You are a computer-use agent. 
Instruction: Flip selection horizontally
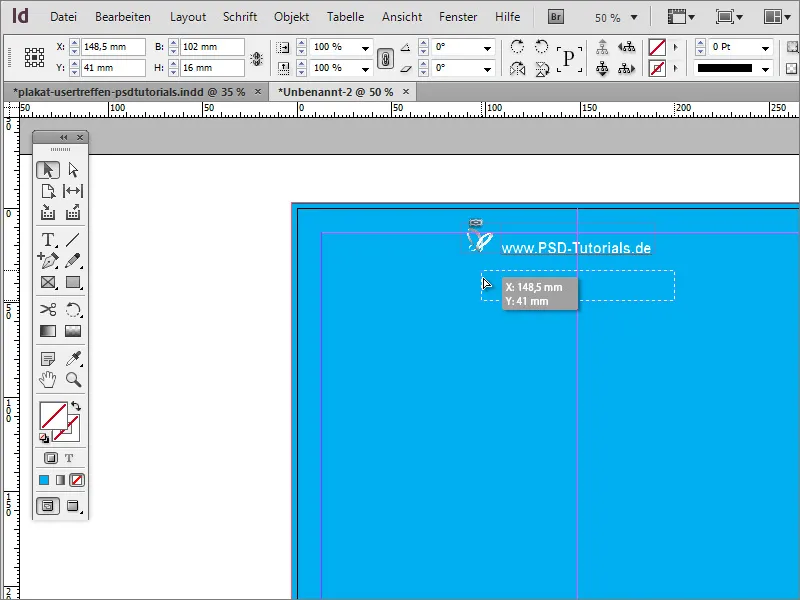click(517, 68)
